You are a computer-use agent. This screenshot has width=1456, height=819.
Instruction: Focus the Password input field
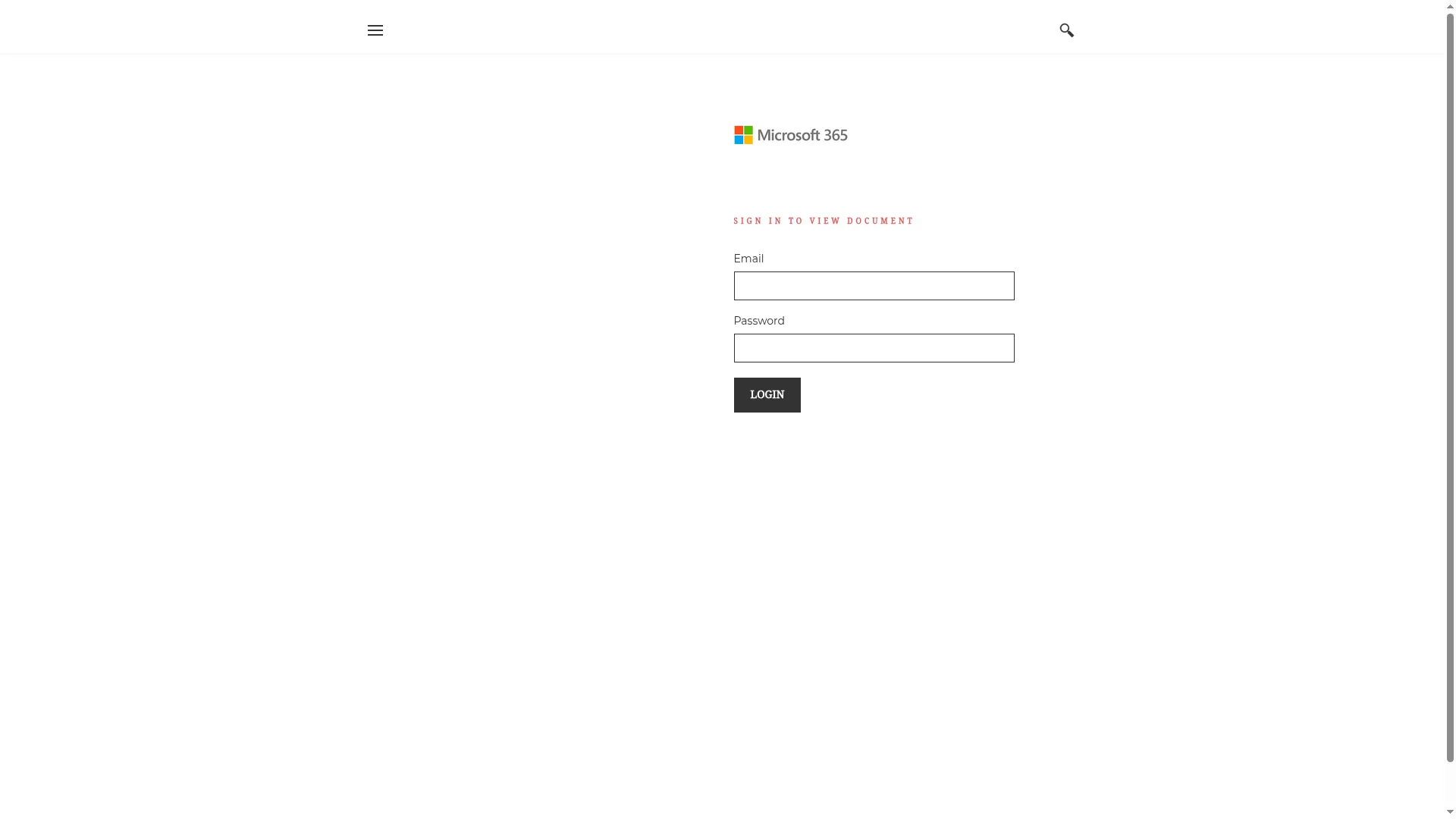click(x=874, y=348)
